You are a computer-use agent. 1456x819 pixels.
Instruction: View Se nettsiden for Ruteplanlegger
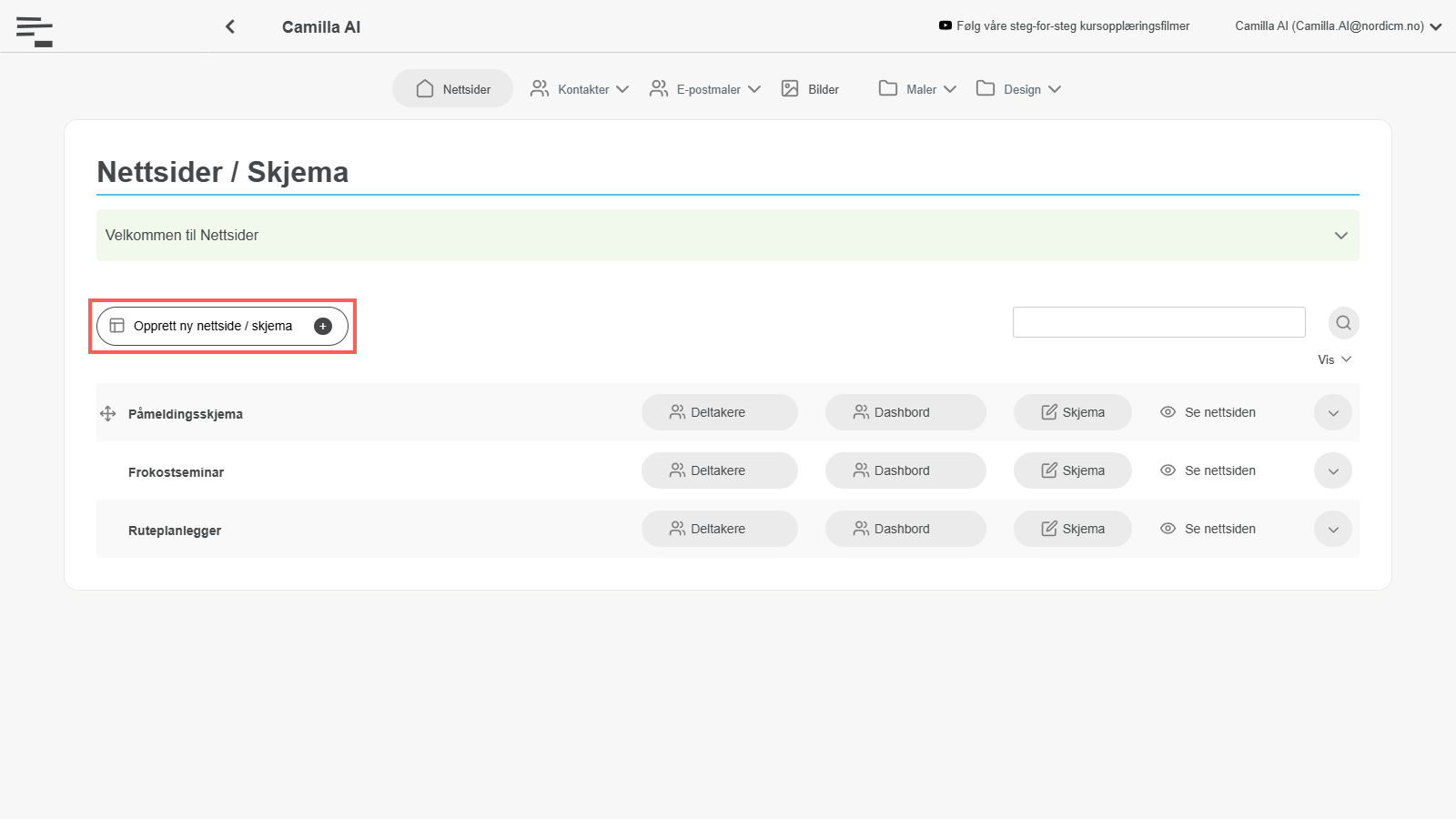1208,529
